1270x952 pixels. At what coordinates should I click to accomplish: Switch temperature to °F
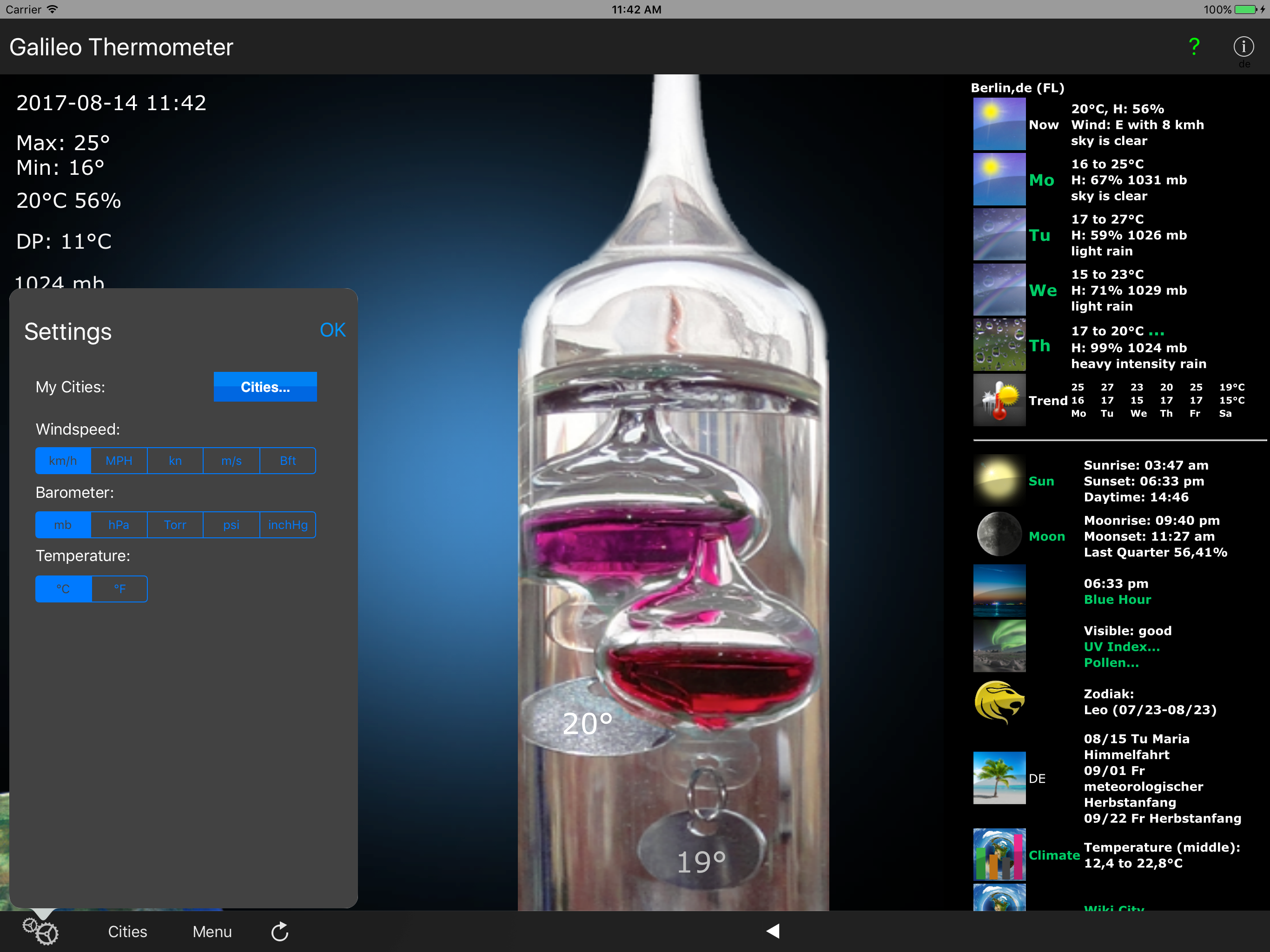click(119, 588)
